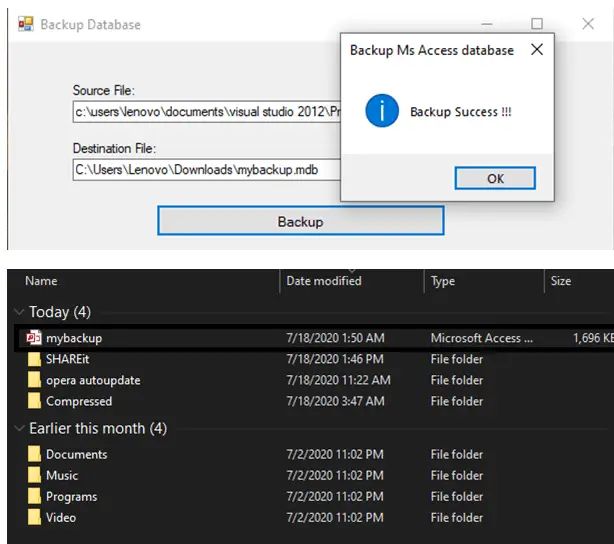
Task: Click the Today (4) group heading
Action: pos(60,312)
